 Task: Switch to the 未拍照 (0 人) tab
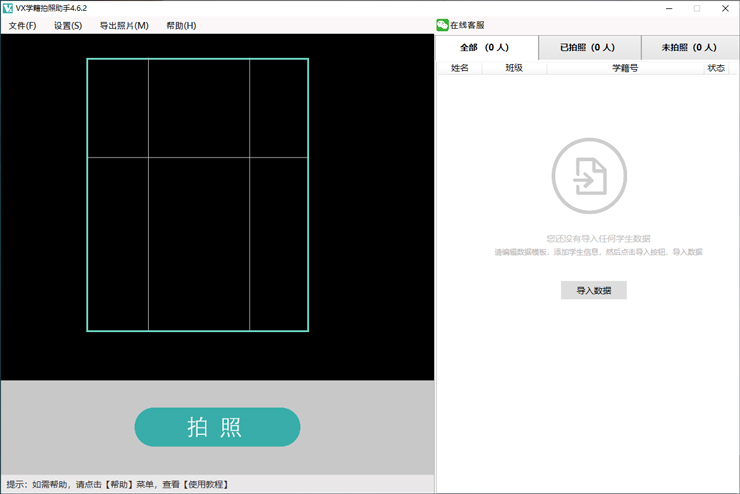[x=690, y=47]
